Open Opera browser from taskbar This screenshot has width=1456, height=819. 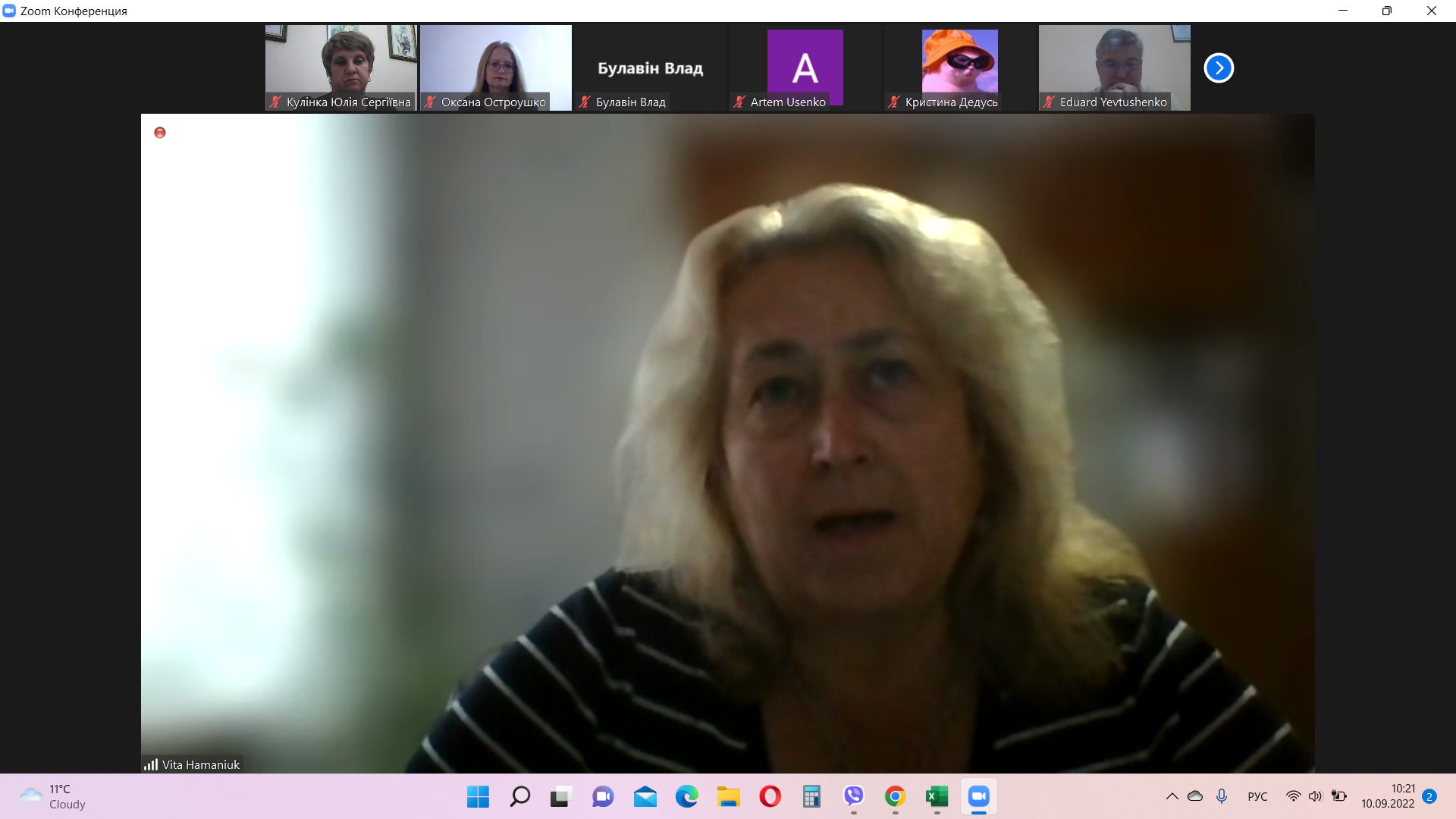(770, 796)
